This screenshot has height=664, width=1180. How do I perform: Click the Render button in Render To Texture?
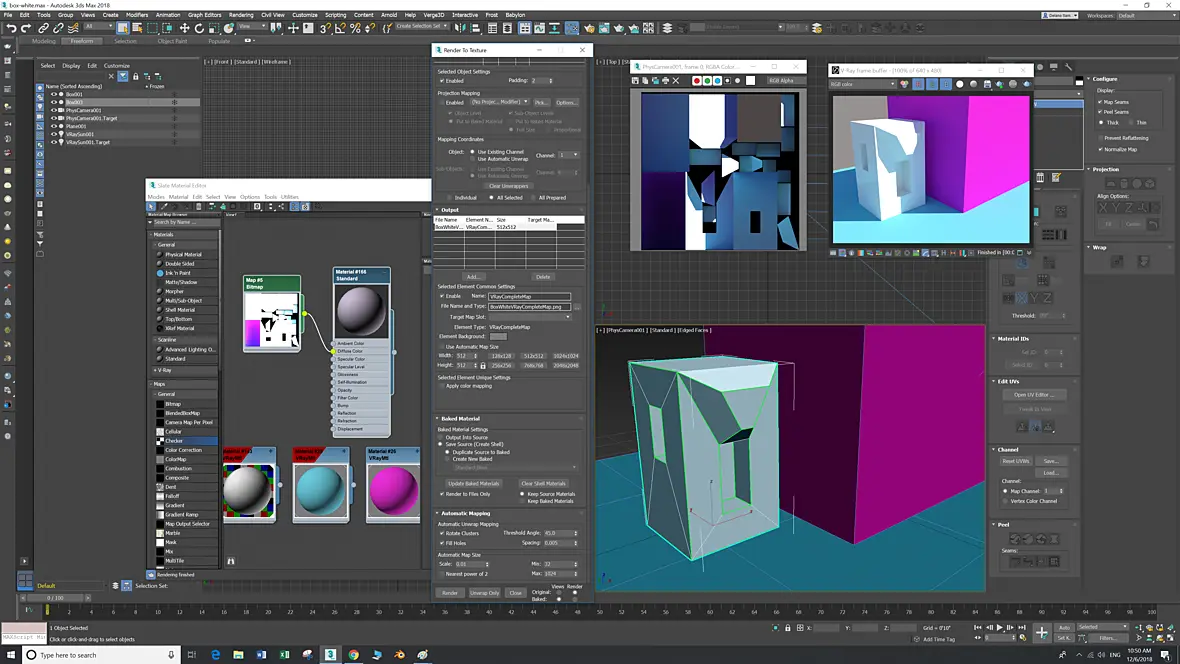(x=450, y=593)
